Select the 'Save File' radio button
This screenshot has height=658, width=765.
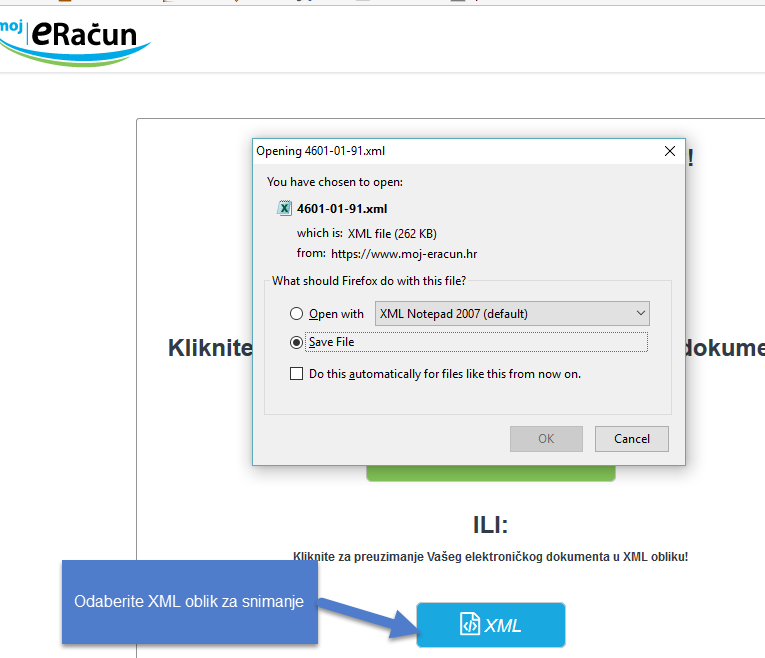297,342
